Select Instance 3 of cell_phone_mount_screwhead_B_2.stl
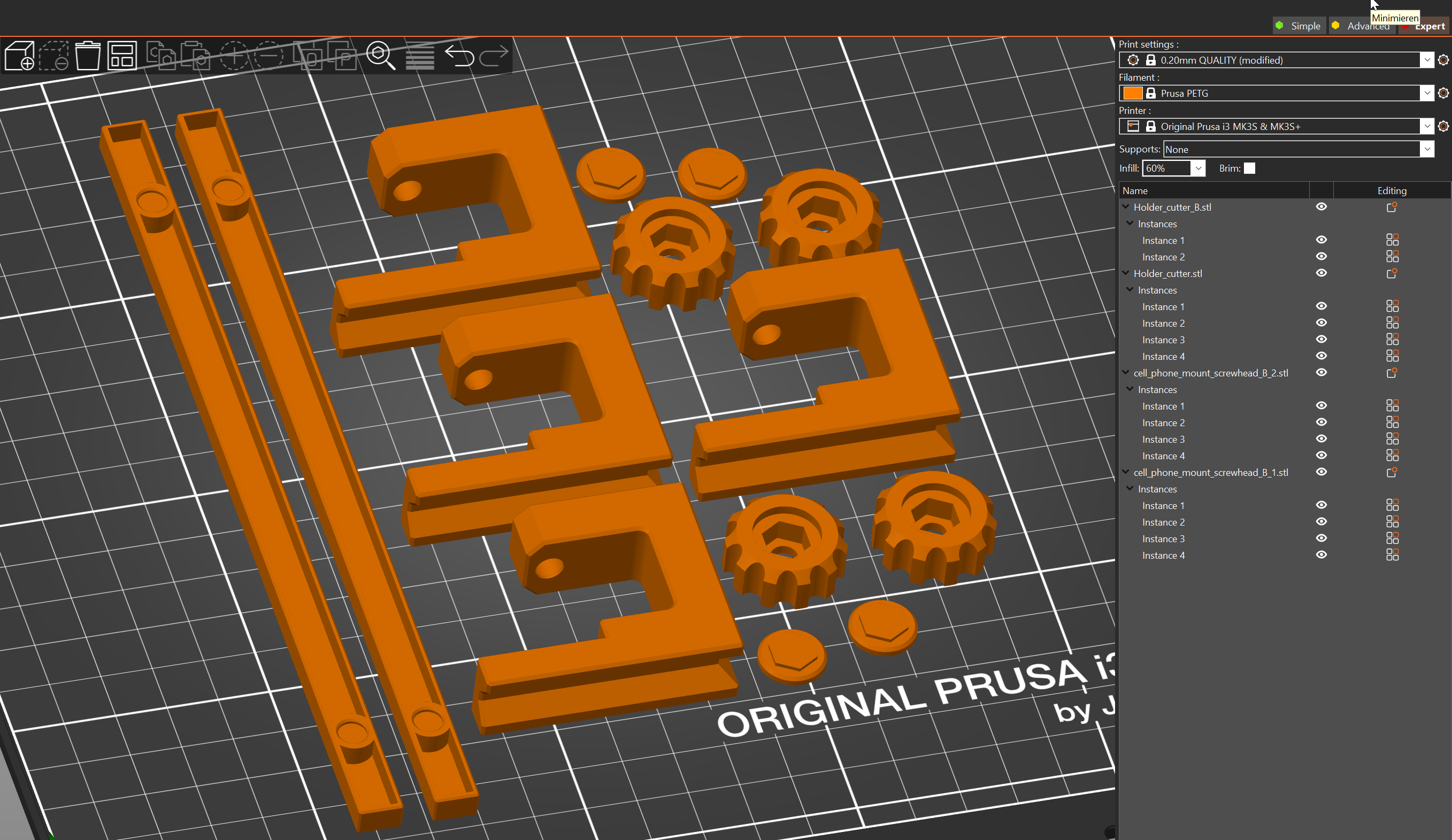Screen dimensions: 1452x840 point(1163,440)
